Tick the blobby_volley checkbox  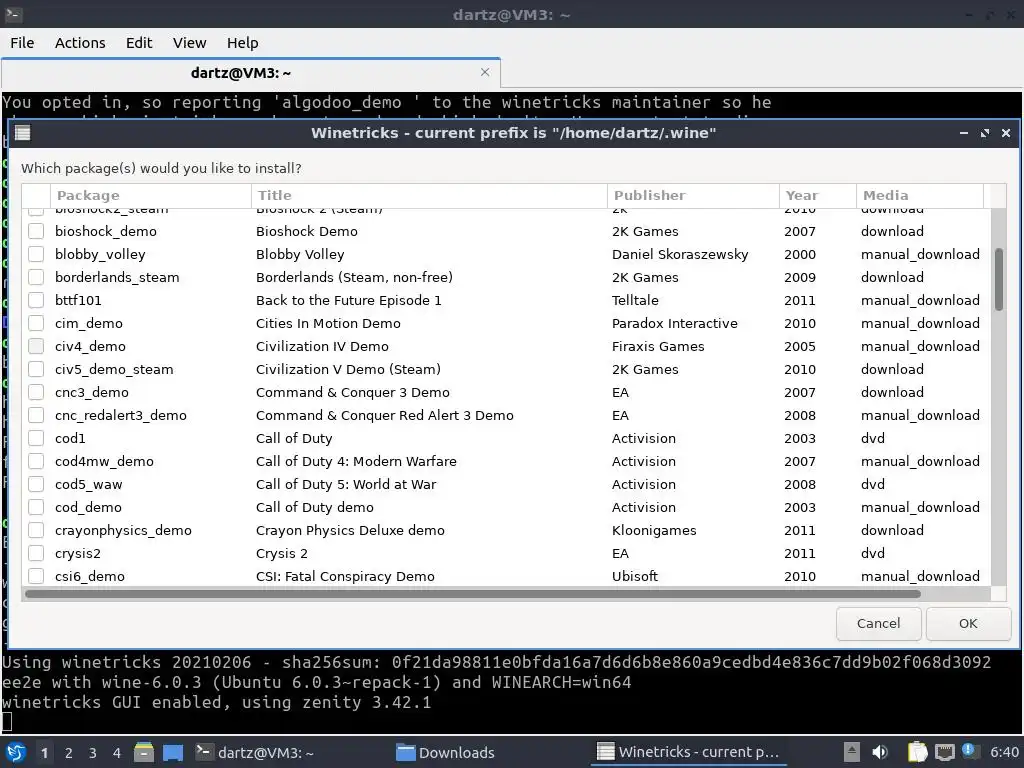tap(36, 254)
